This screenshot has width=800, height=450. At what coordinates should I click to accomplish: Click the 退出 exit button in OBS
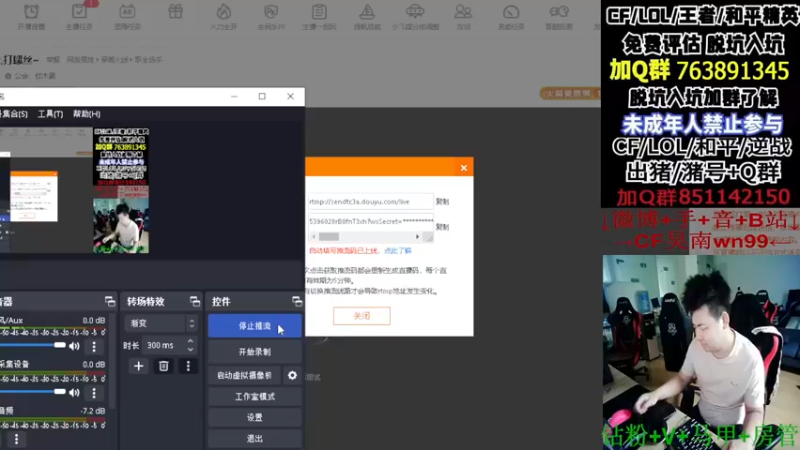click(x=255, y=439)
